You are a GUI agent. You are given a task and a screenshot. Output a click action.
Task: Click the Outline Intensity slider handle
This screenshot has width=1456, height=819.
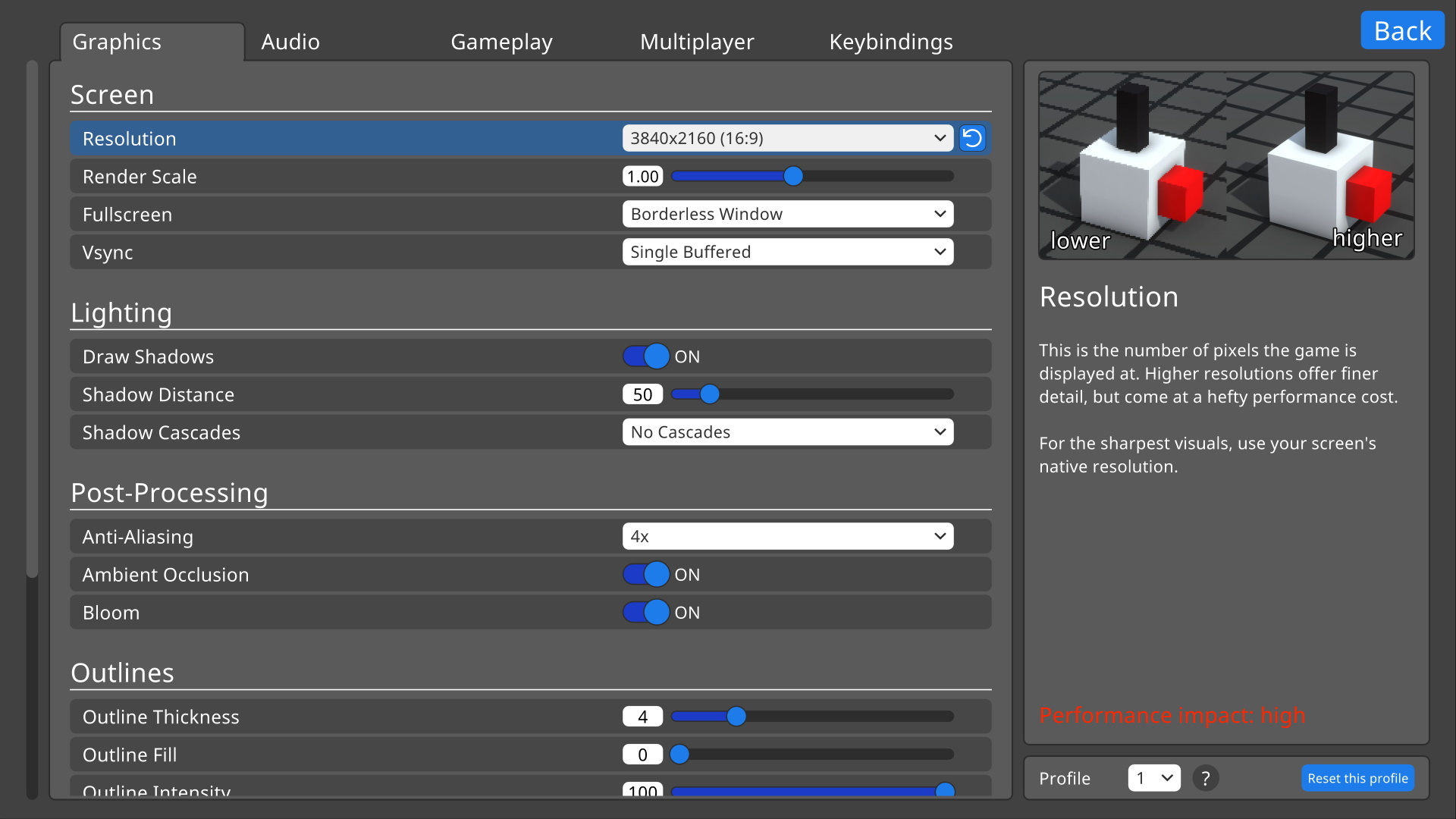click(x=945, y=790)
